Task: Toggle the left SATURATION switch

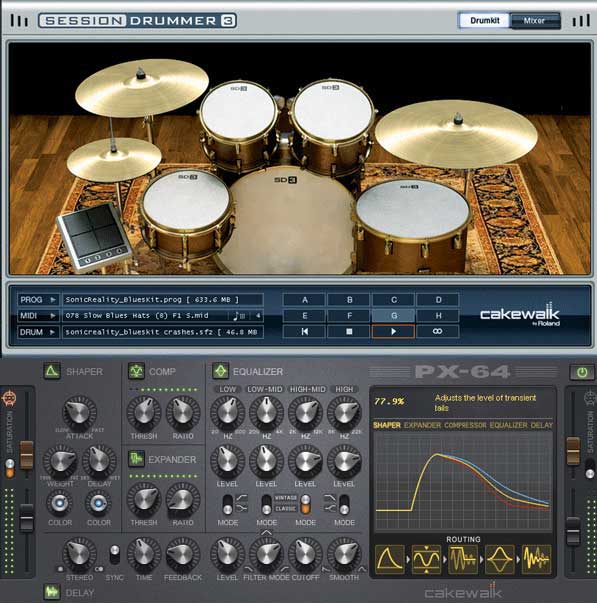Action: click(10, 468)
